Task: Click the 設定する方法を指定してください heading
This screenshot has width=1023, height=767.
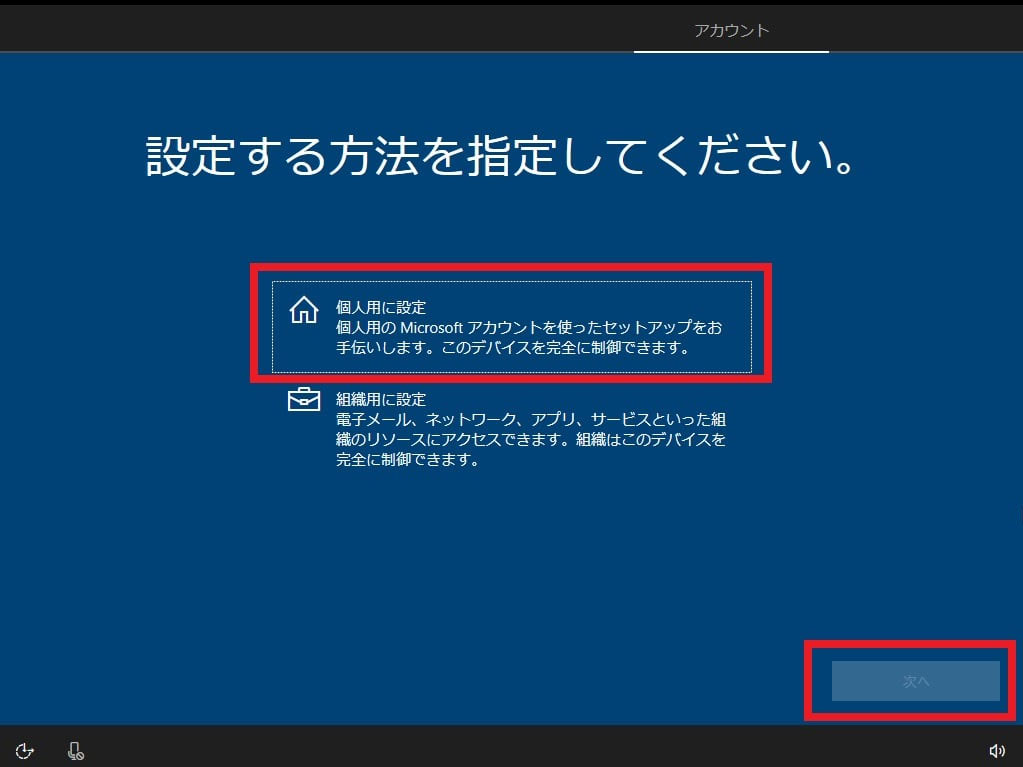Action: tap(500, 156)
